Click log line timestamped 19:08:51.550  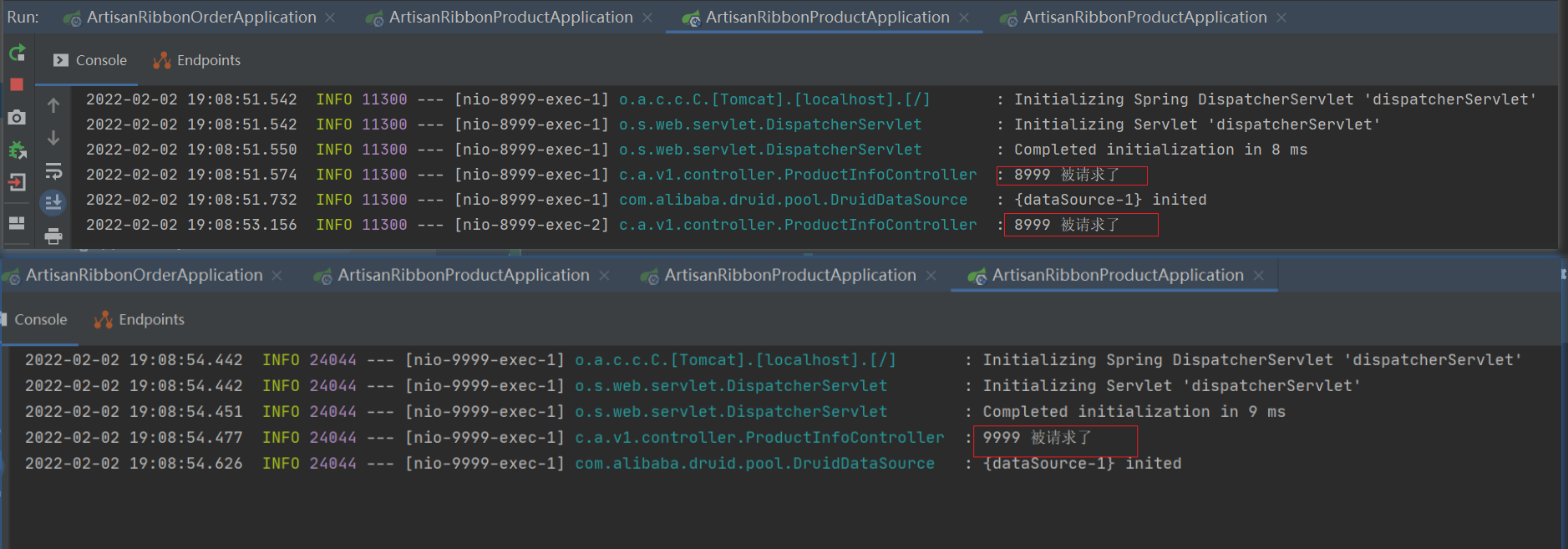(697, 150)
